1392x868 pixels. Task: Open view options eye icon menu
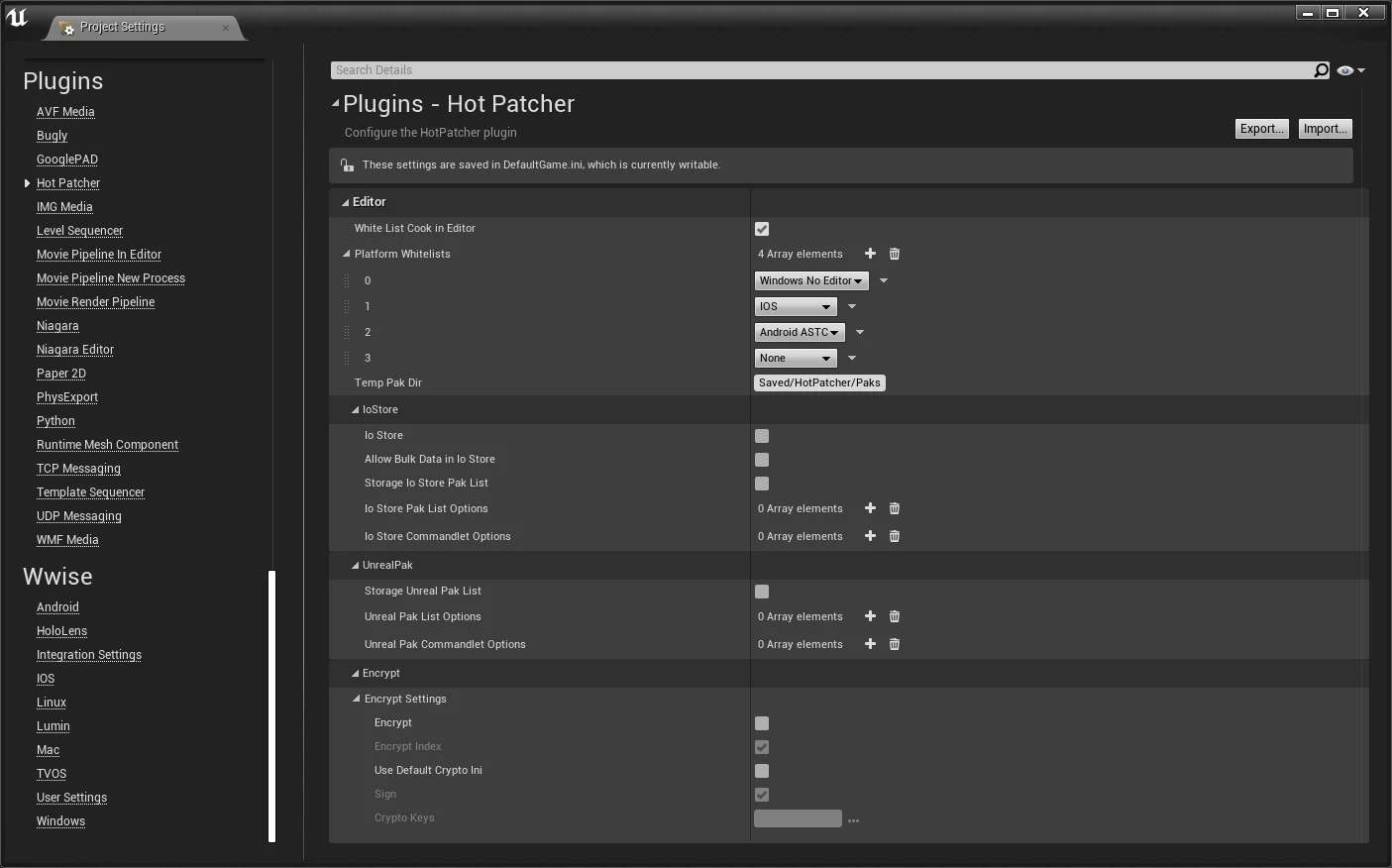tap(1349, 70)
